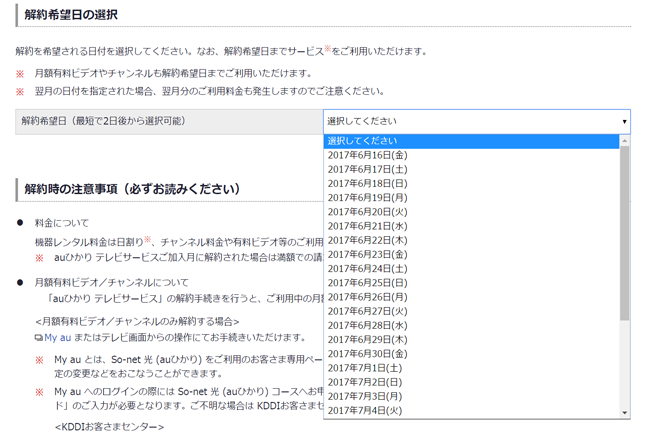Pick 2017年7月4日(火) at the list bottom
The height and width of the screenshot is (434, 650).
click(x=364, y=410)
